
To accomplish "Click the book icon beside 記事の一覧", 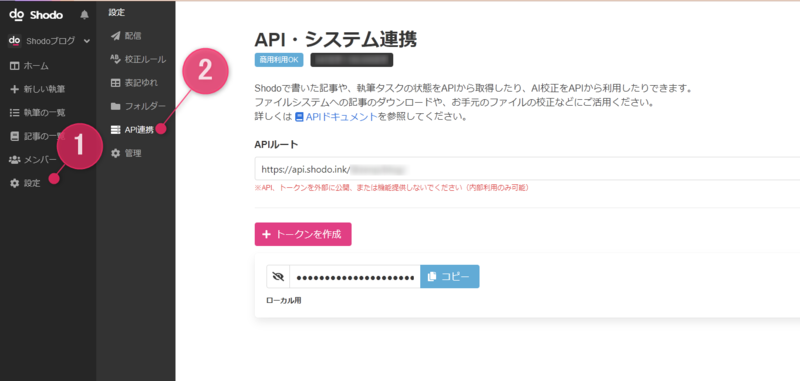I will tap(14, 136).
